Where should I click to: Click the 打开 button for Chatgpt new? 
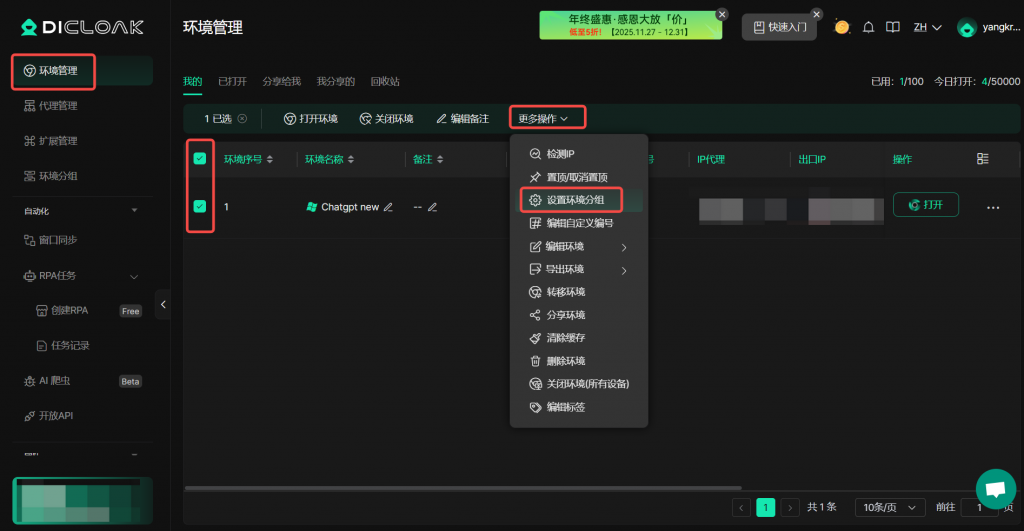pyautogui.click(x=925, y=205)
